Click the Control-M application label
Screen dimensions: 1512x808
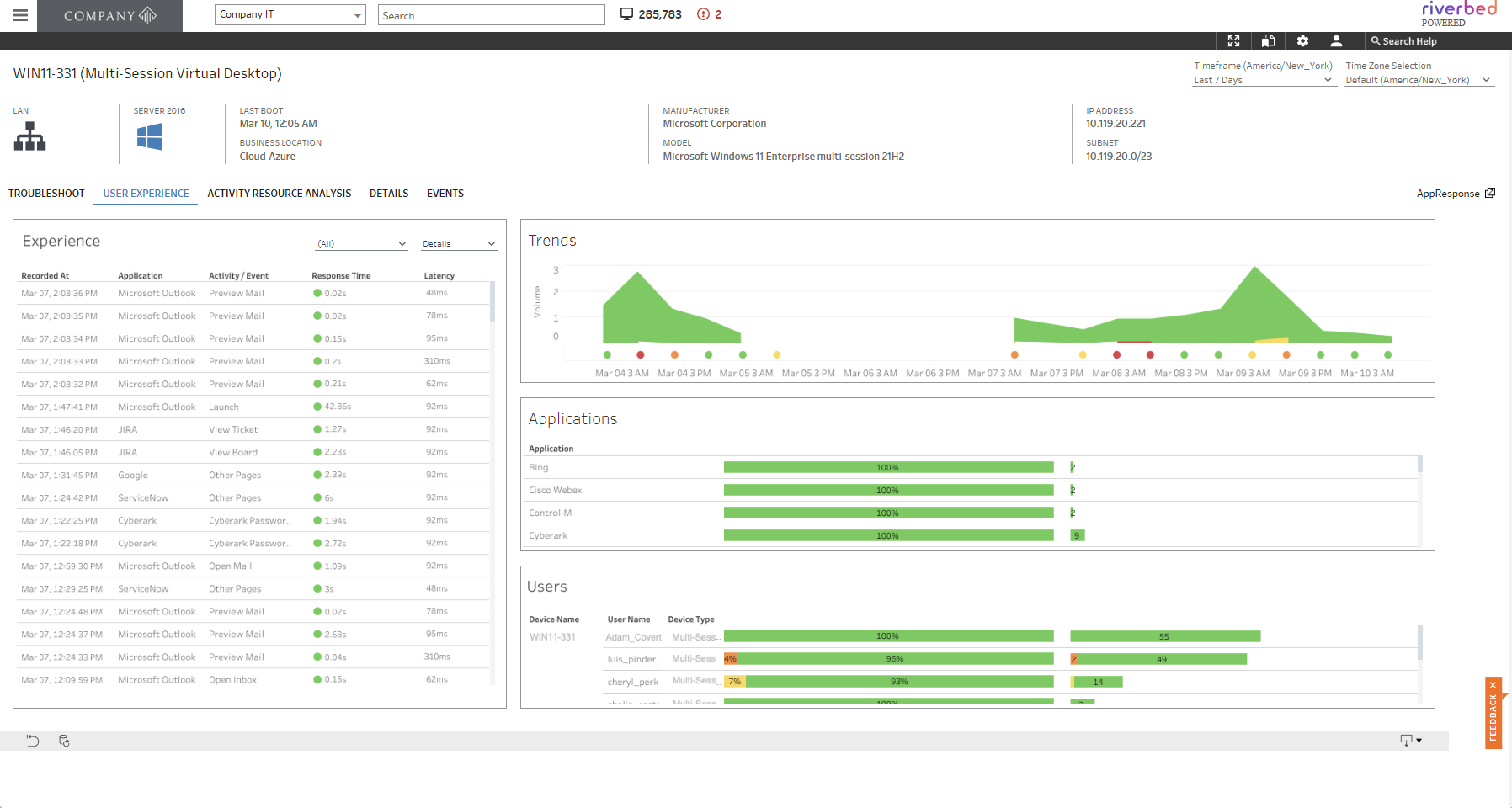tap(551, 513)
